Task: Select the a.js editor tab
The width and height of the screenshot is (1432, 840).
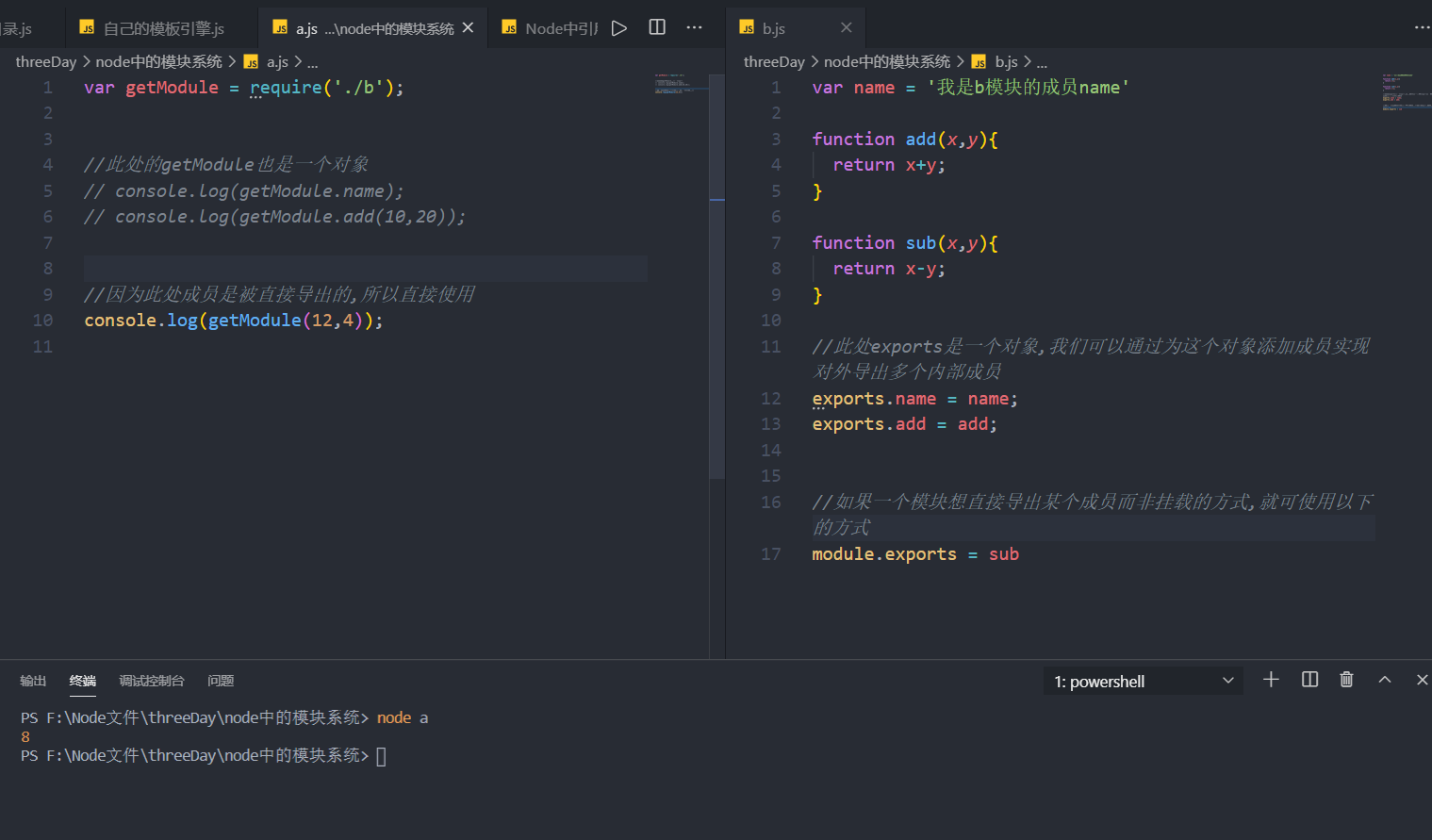Action: click(374, 28)
